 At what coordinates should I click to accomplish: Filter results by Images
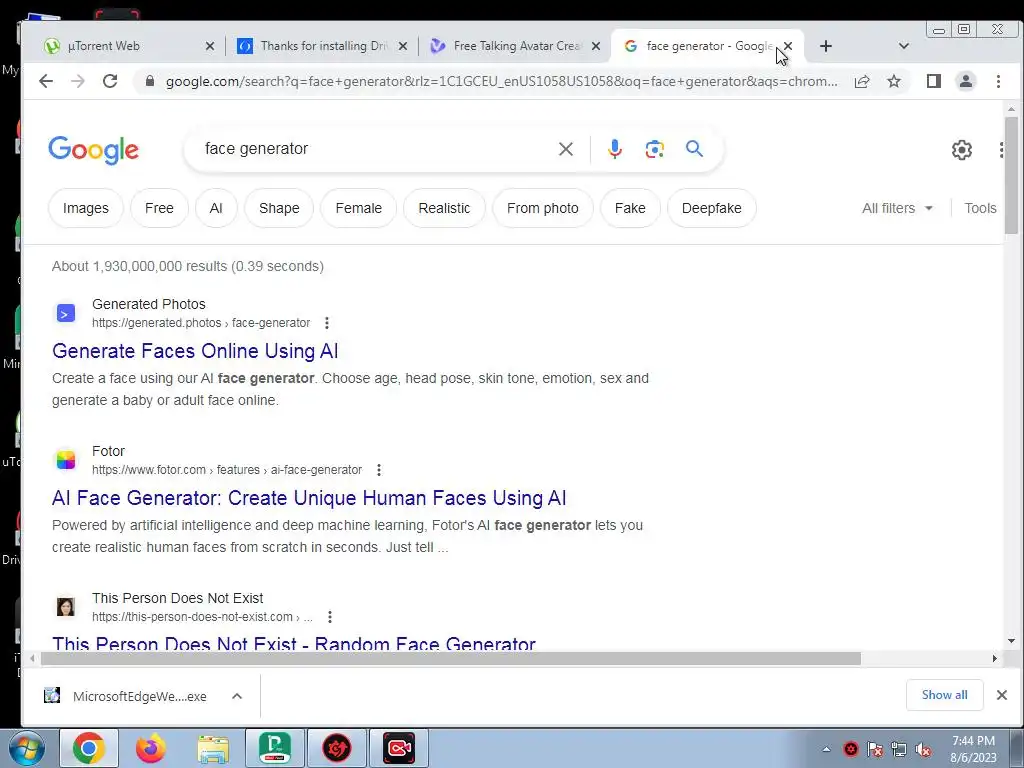point(86,208)
